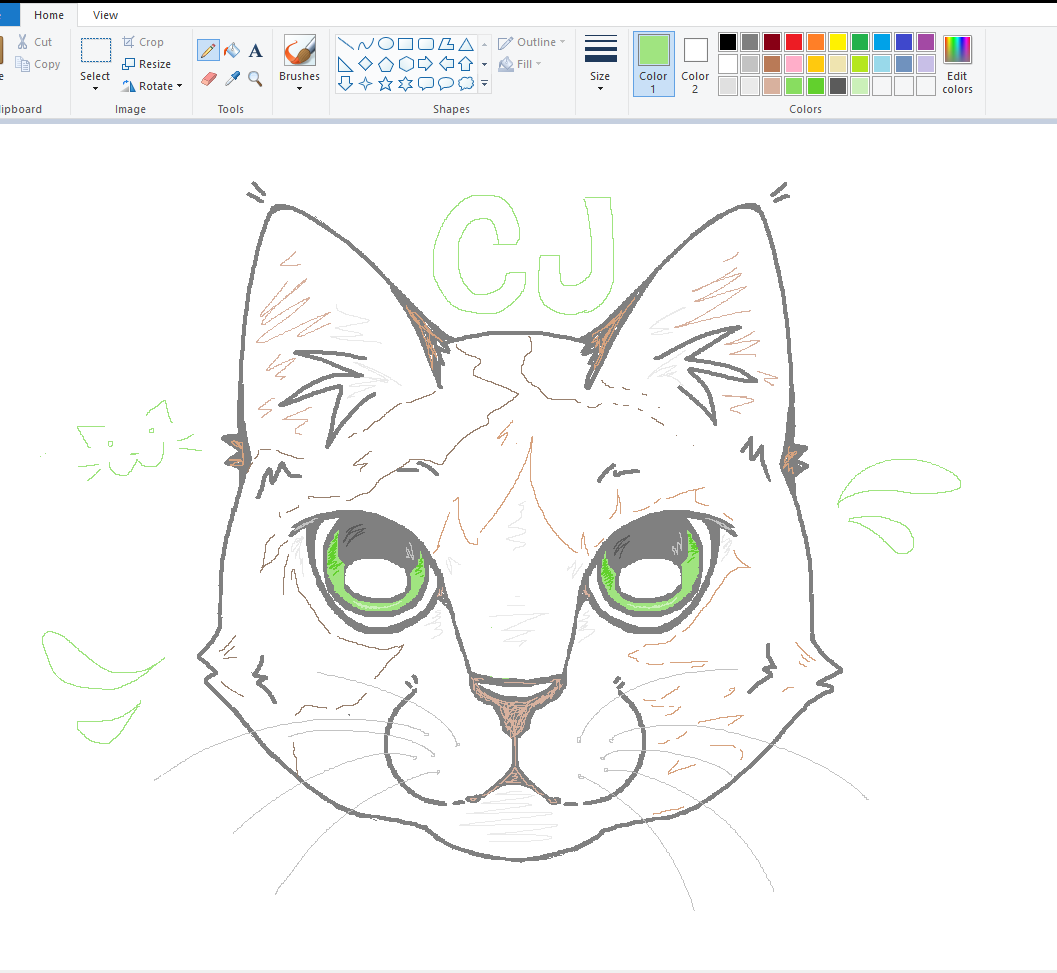Choose the Left arrow shape
Image resolution: width=1057 pixels, height=973 pixels.
pos(446,64)
